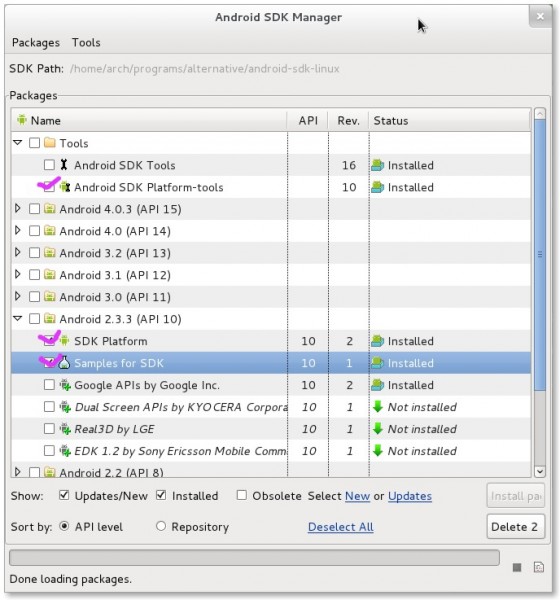Click the Installed status icon for Android SDK Platform-tools
560x600 pixels.
pyautogui.click(x=377, y=187)
